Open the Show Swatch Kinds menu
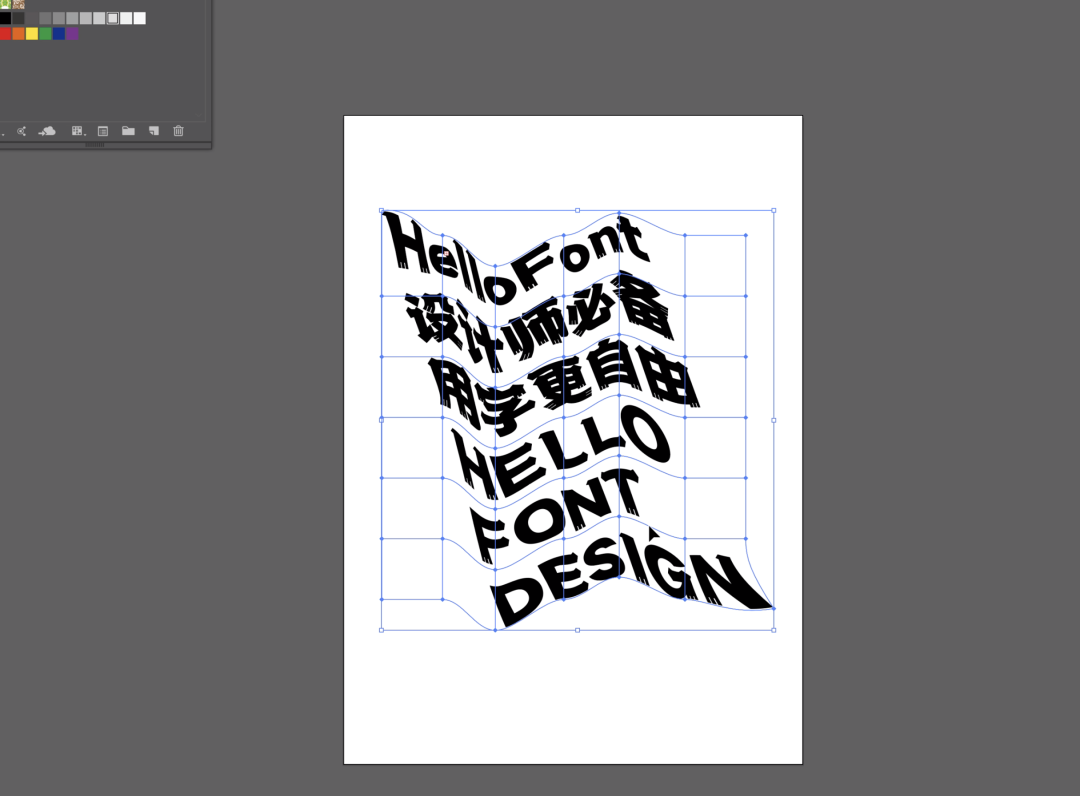1080x796 pixels. tap(76, 131)
